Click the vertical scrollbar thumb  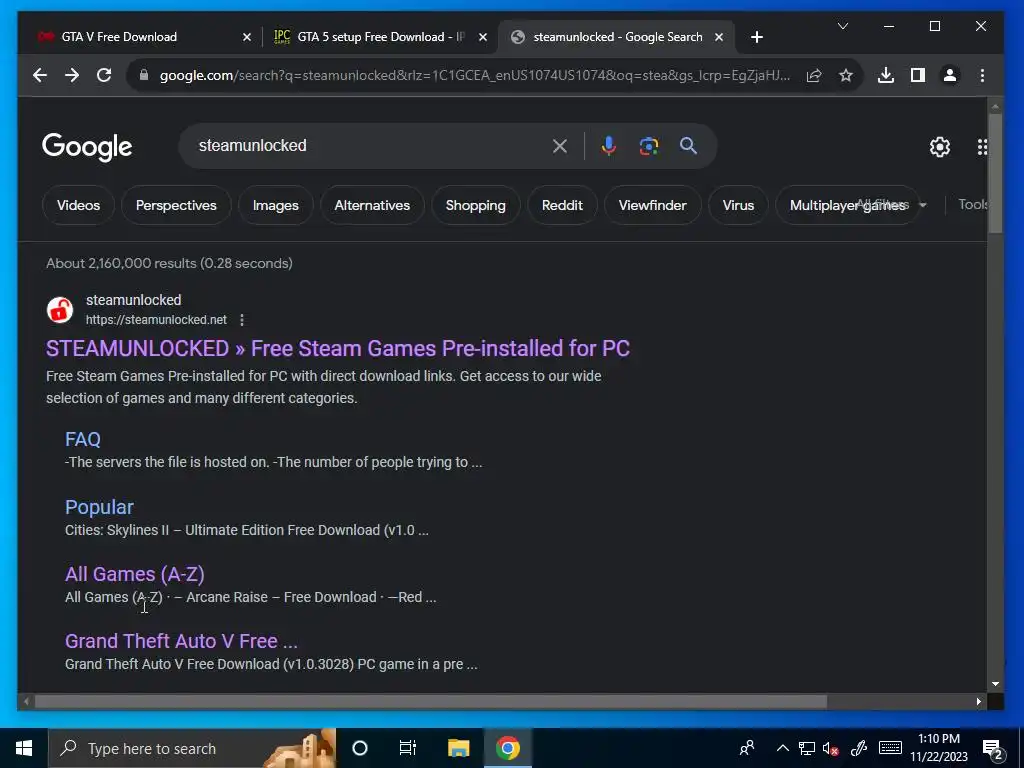click(995, 174)
